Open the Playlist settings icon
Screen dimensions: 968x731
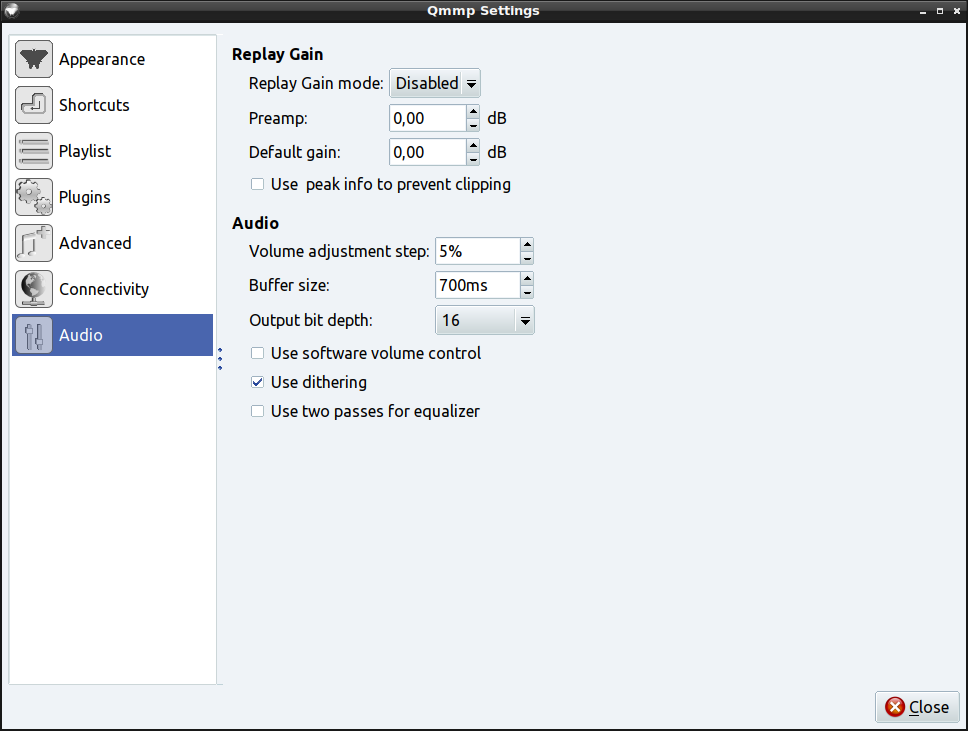[x=34, y=151]
